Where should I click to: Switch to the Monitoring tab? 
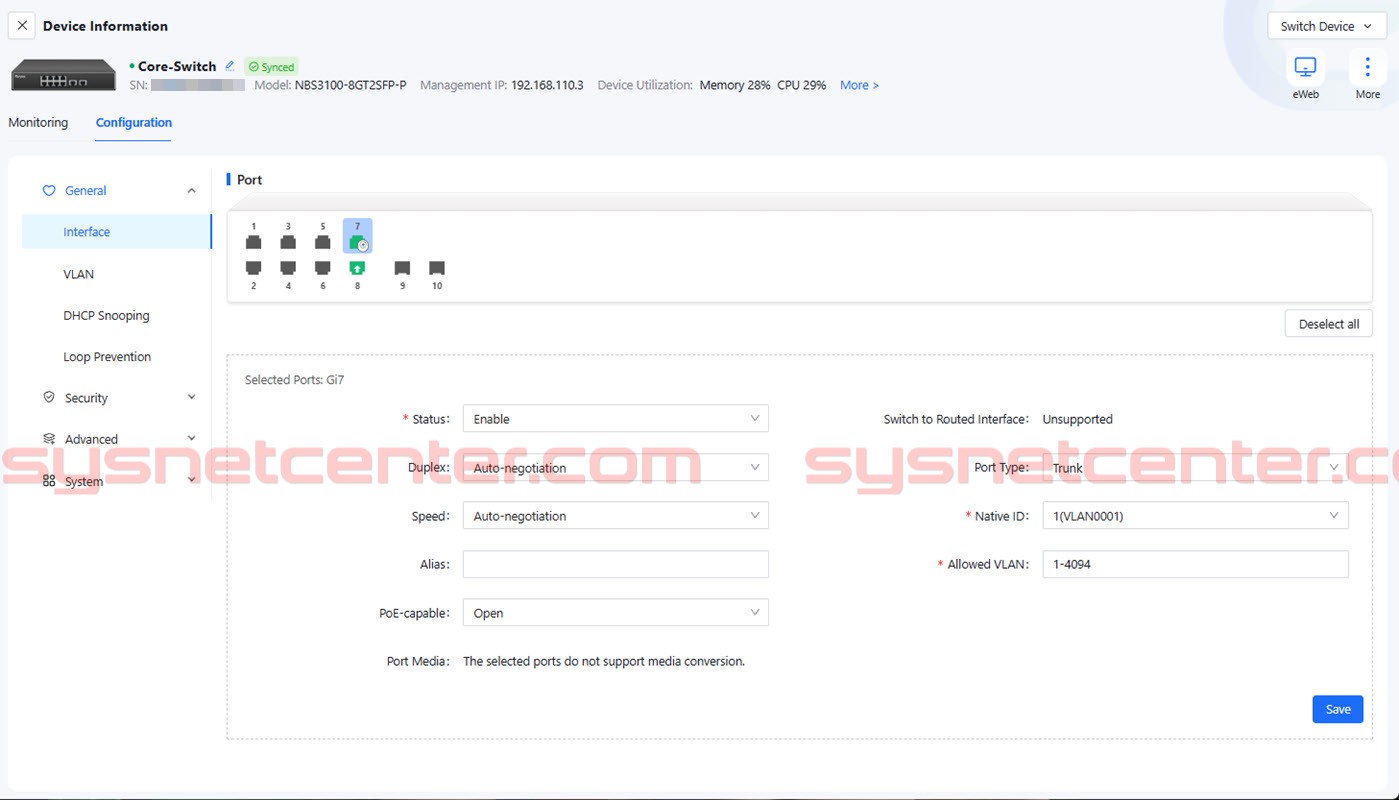(38, 123)
